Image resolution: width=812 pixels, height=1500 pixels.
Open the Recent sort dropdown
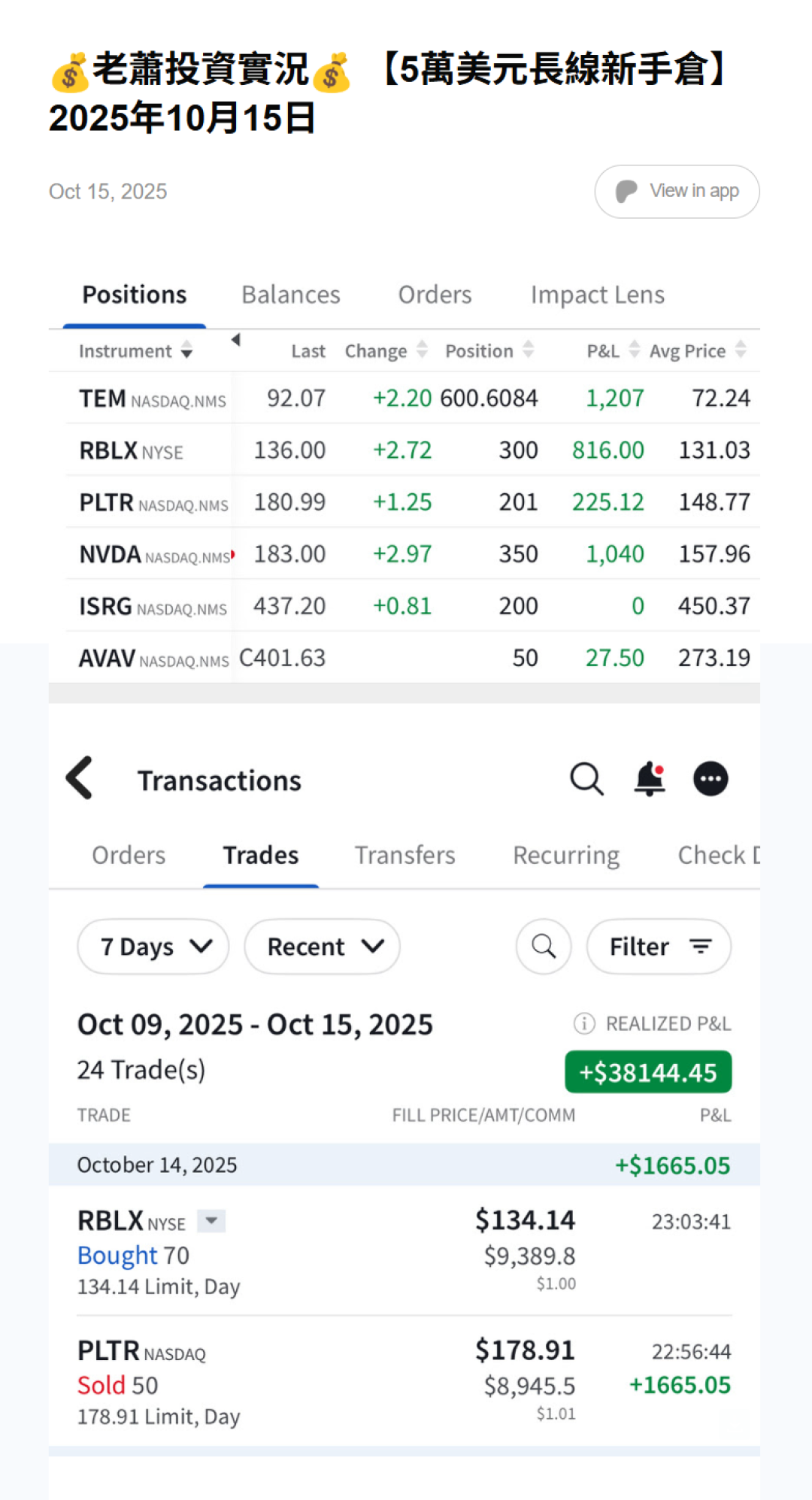323,947
